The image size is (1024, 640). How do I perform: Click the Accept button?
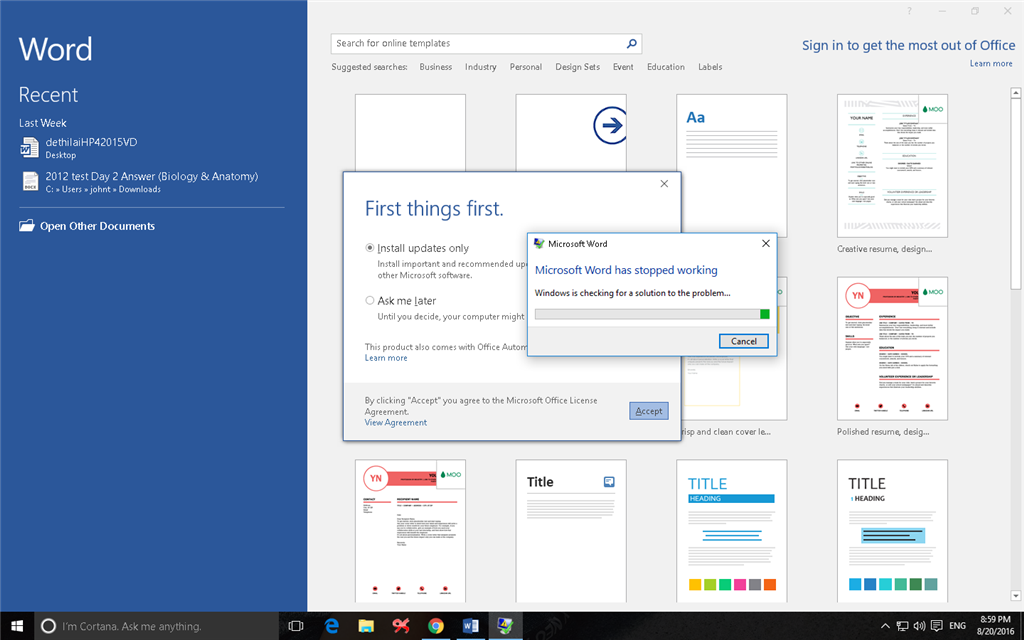[648, 411]
